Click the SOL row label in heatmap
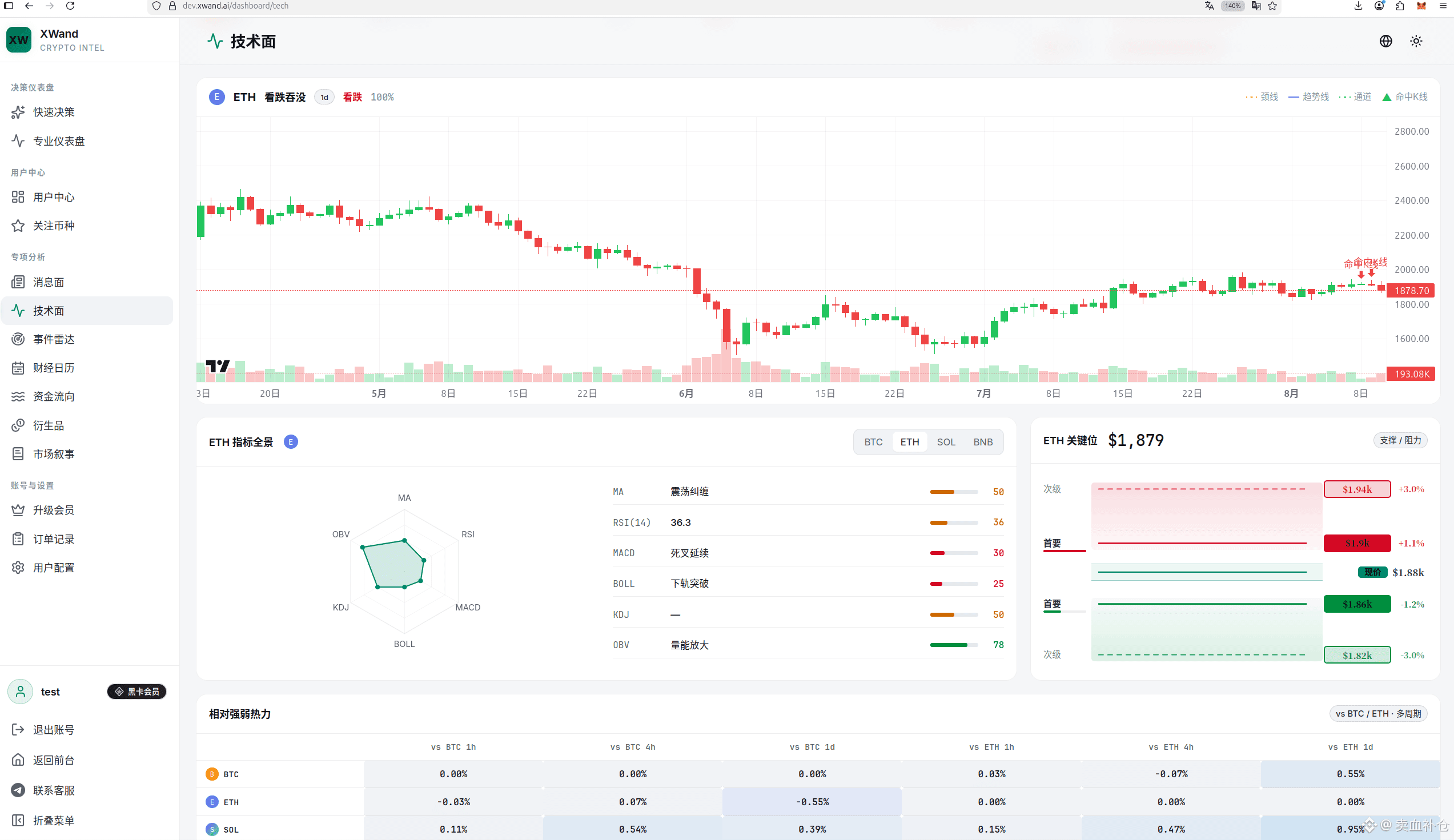The width and height of the screenshot is (1454, 840). (x=231, y=830)
